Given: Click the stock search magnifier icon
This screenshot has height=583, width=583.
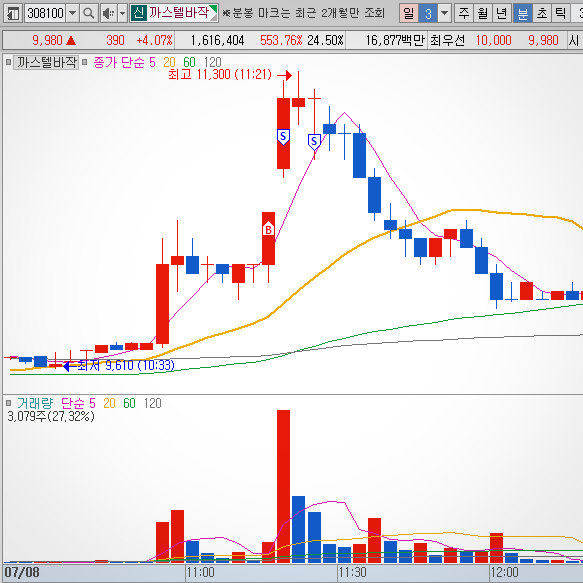Looking at the screenshot, I should click(88, 13).
